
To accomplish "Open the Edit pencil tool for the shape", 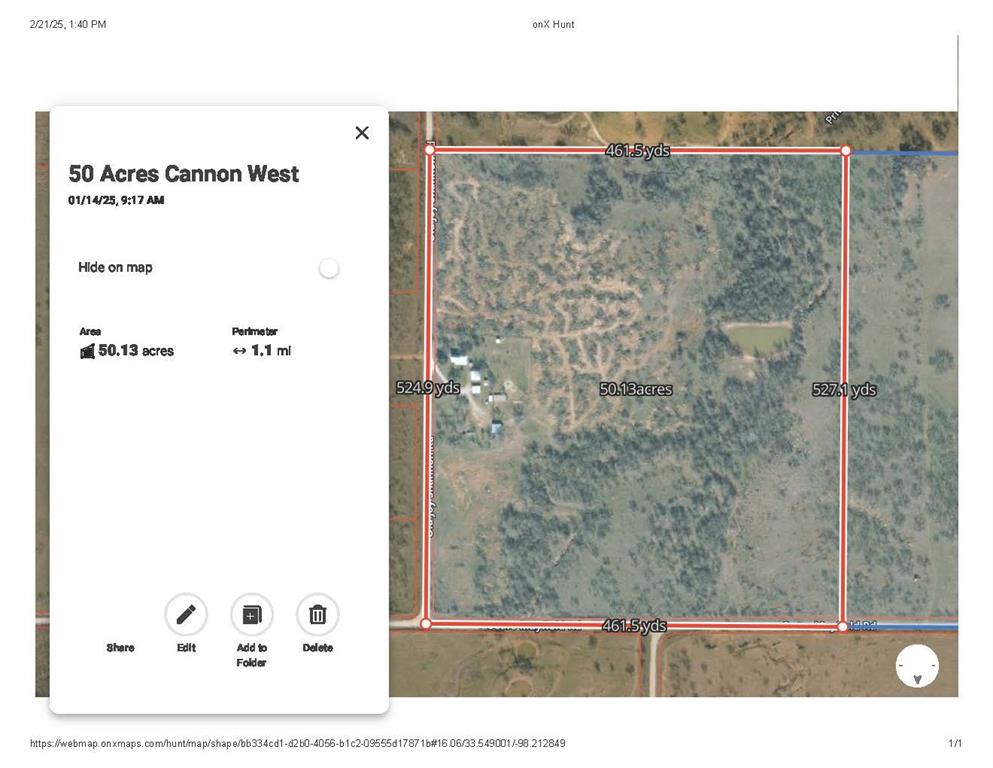I will click(186, 614).
